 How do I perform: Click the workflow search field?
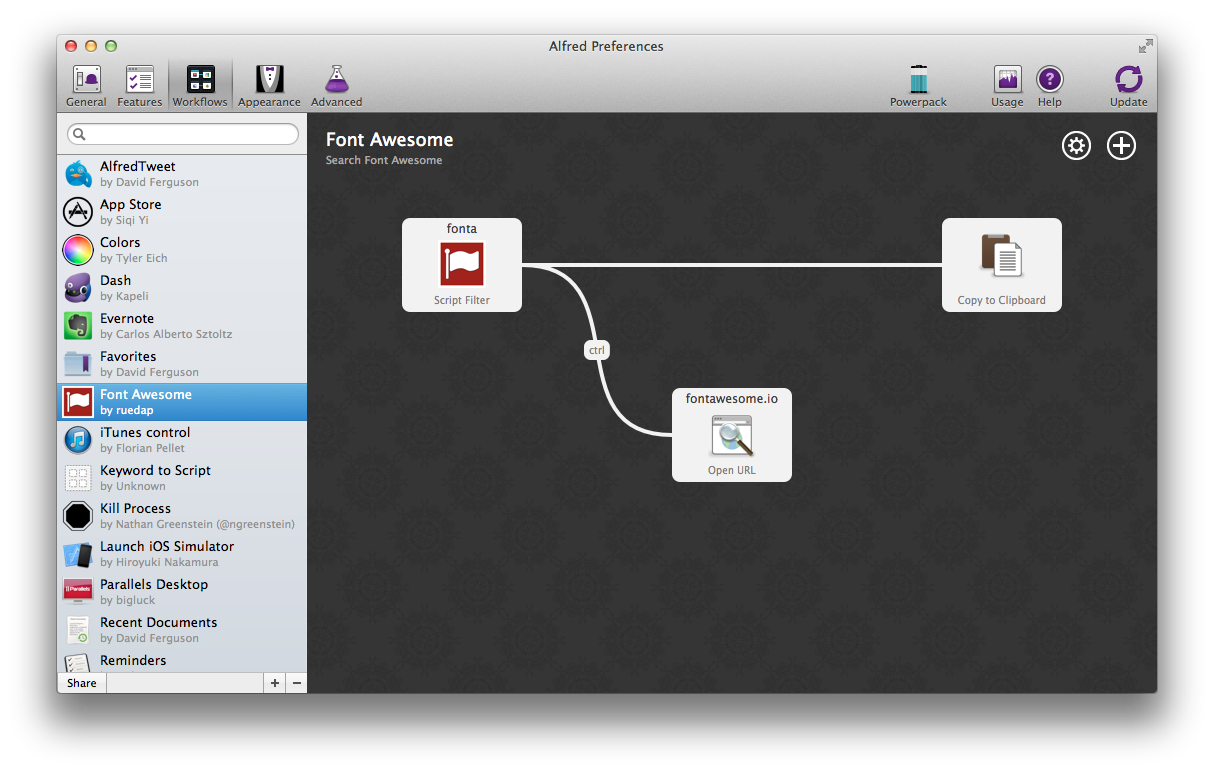click(x=183, y=134)
